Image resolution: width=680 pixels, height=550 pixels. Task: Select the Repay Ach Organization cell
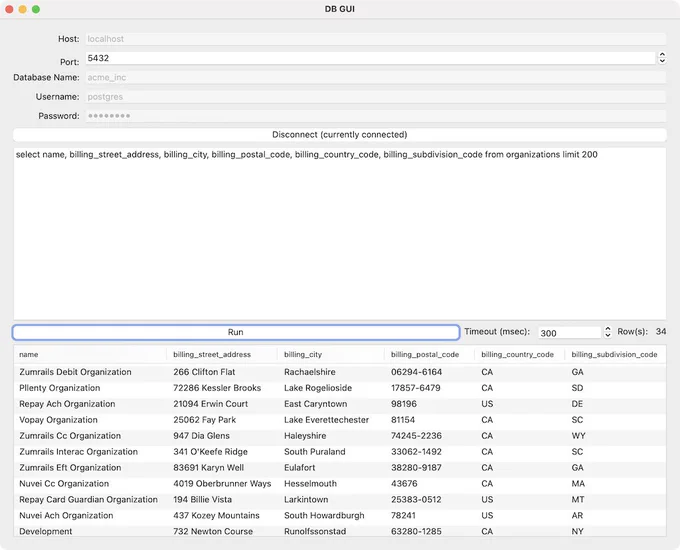point(67,404)
